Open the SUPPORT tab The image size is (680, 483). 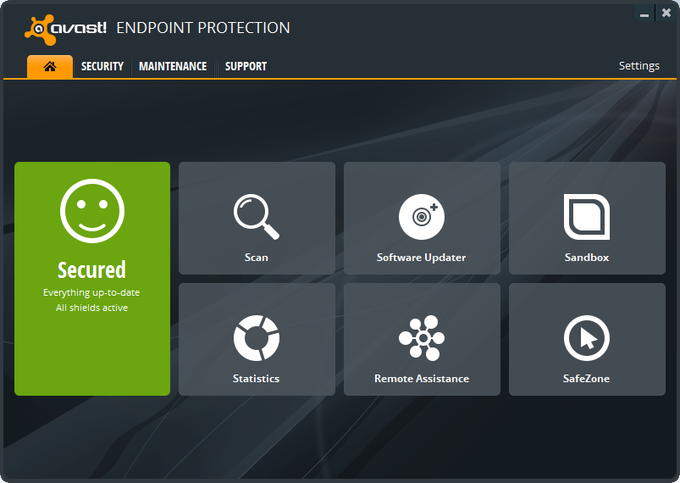pos(246,66)
